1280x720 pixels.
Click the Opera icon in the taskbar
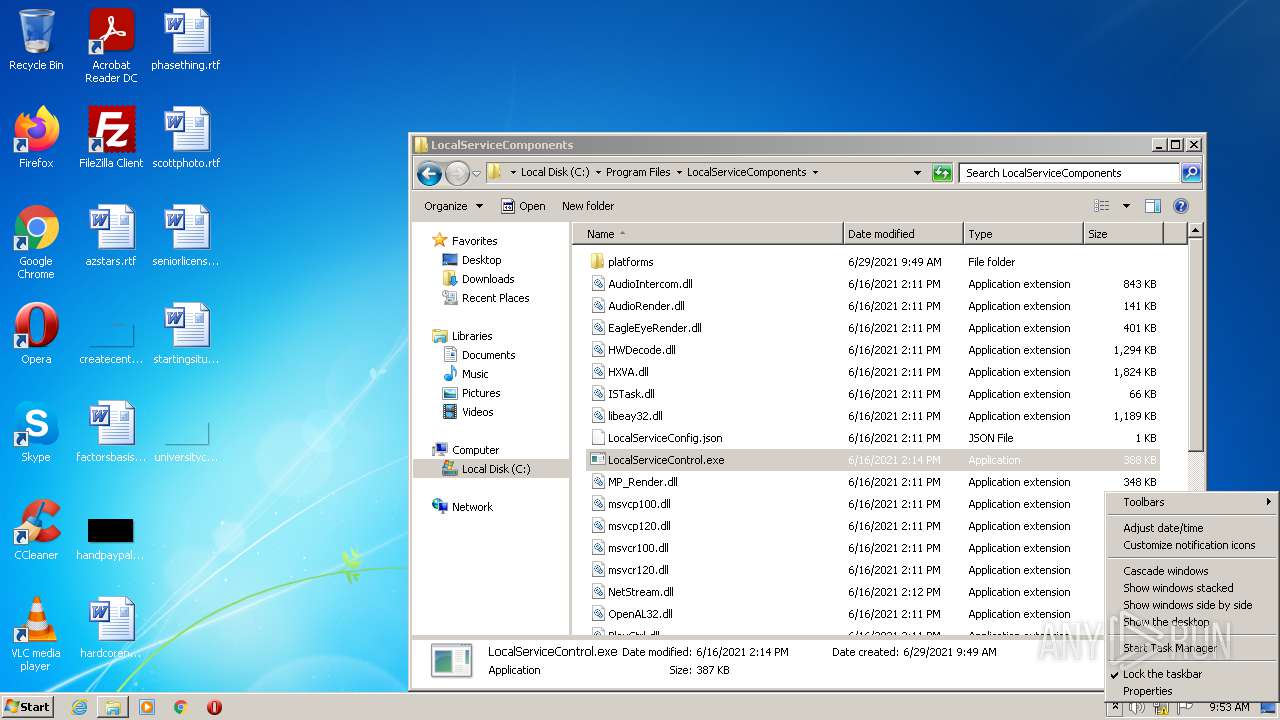coord(214,707)
